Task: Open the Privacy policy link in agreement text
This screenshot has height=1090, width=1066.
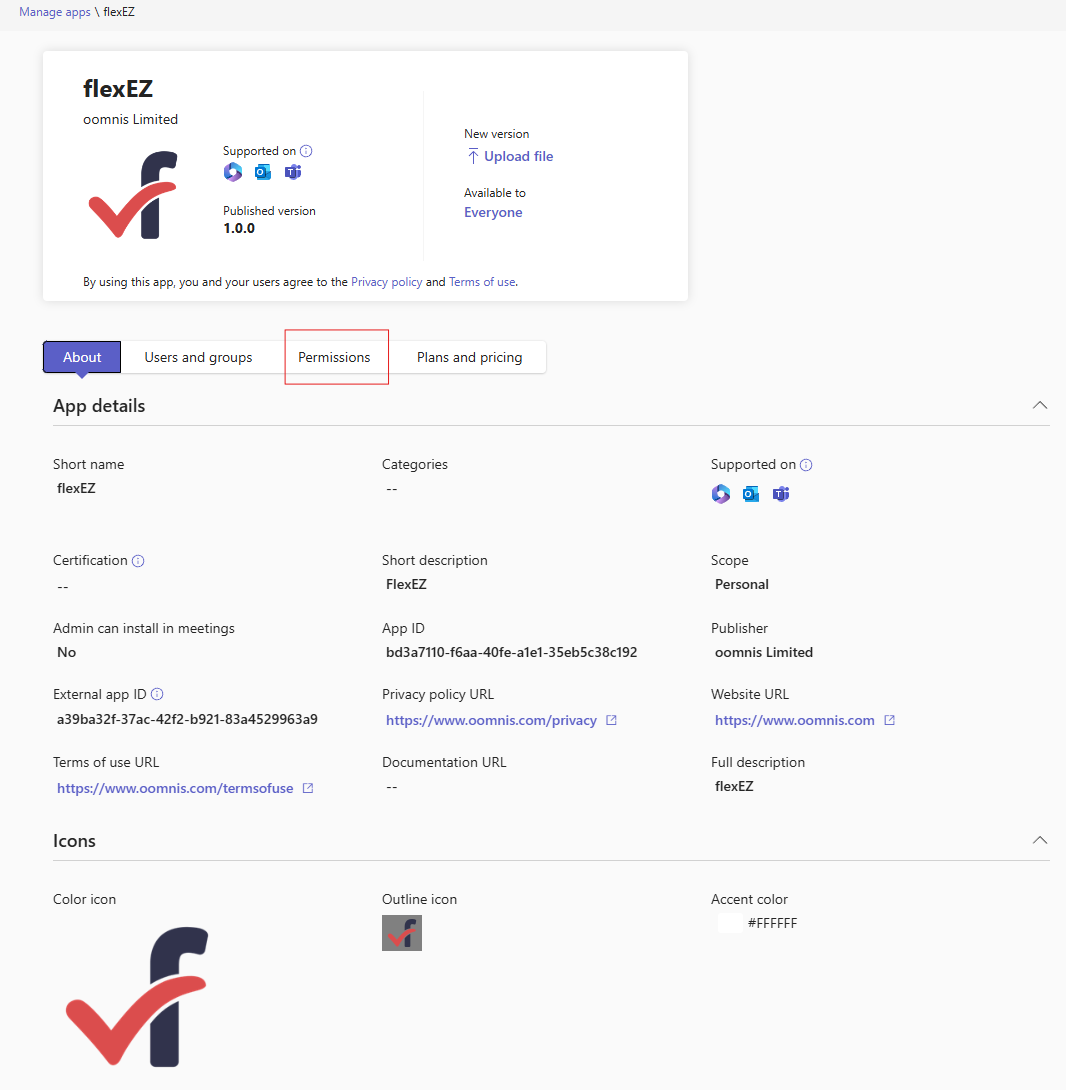Action: [x=387, y=282]
